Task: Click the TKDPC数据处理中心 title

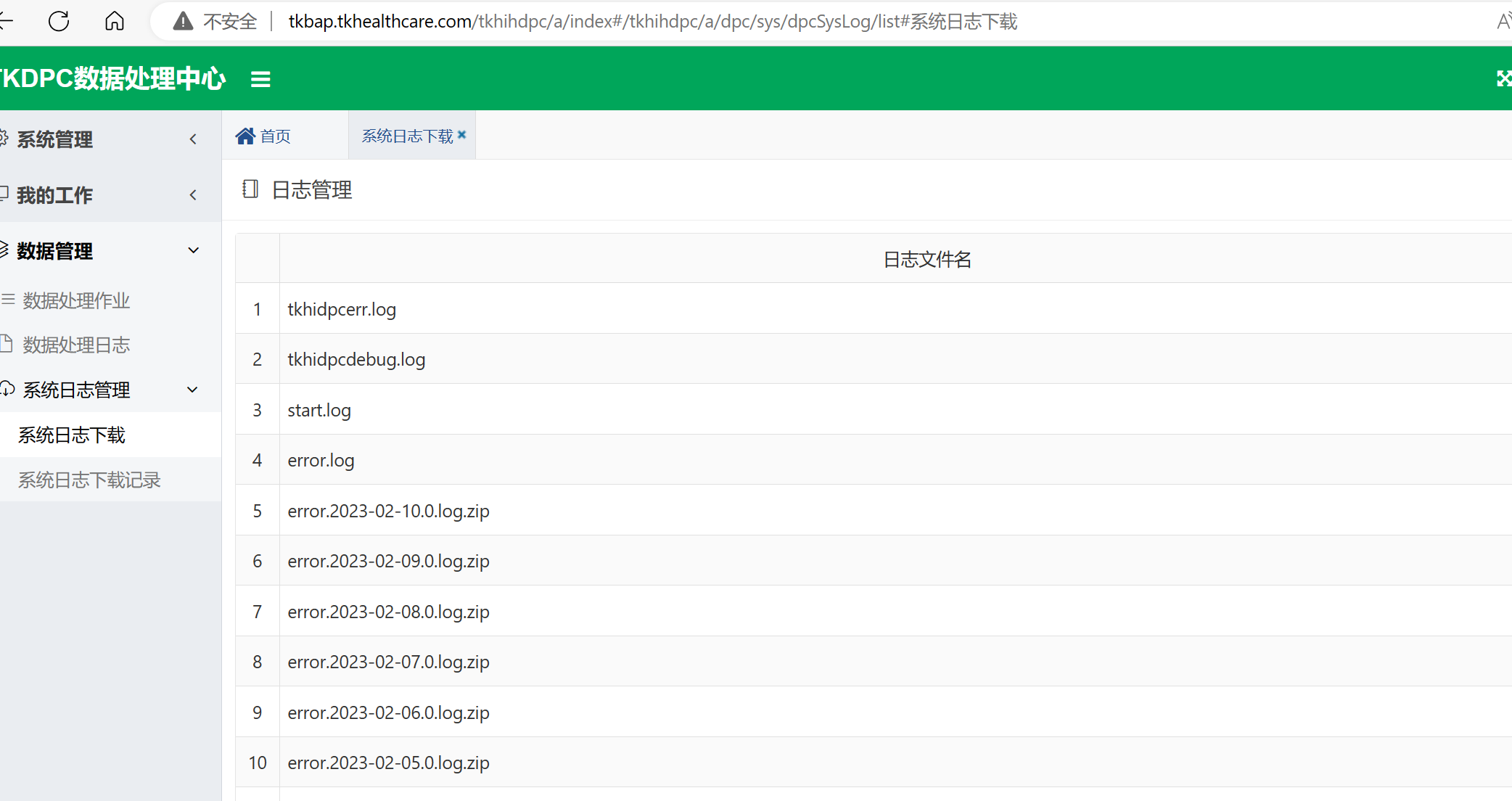Action: [x=112, y=78]
